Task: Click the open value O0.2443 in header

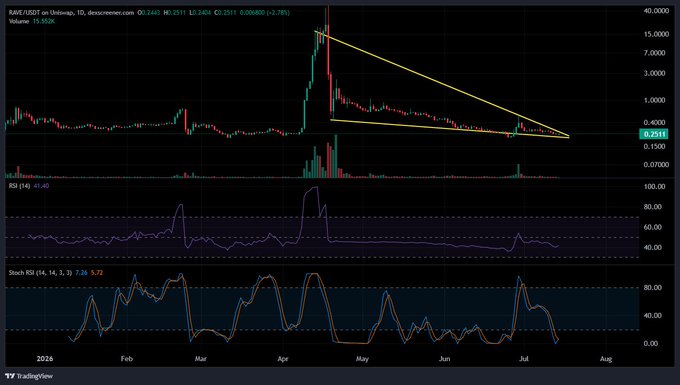Action: (x=148, y=13)
